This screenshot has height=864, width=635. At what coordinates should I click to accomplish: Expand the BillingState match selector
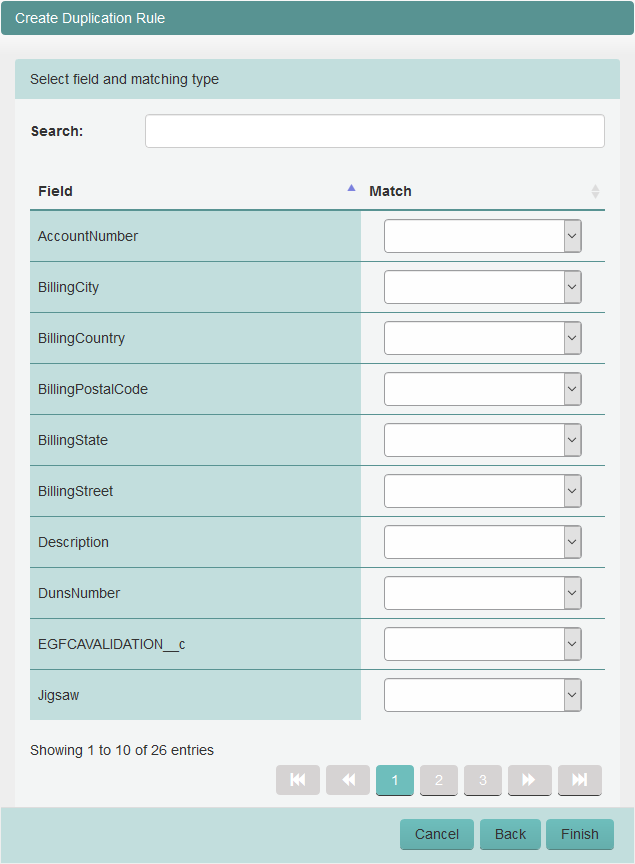483,440
